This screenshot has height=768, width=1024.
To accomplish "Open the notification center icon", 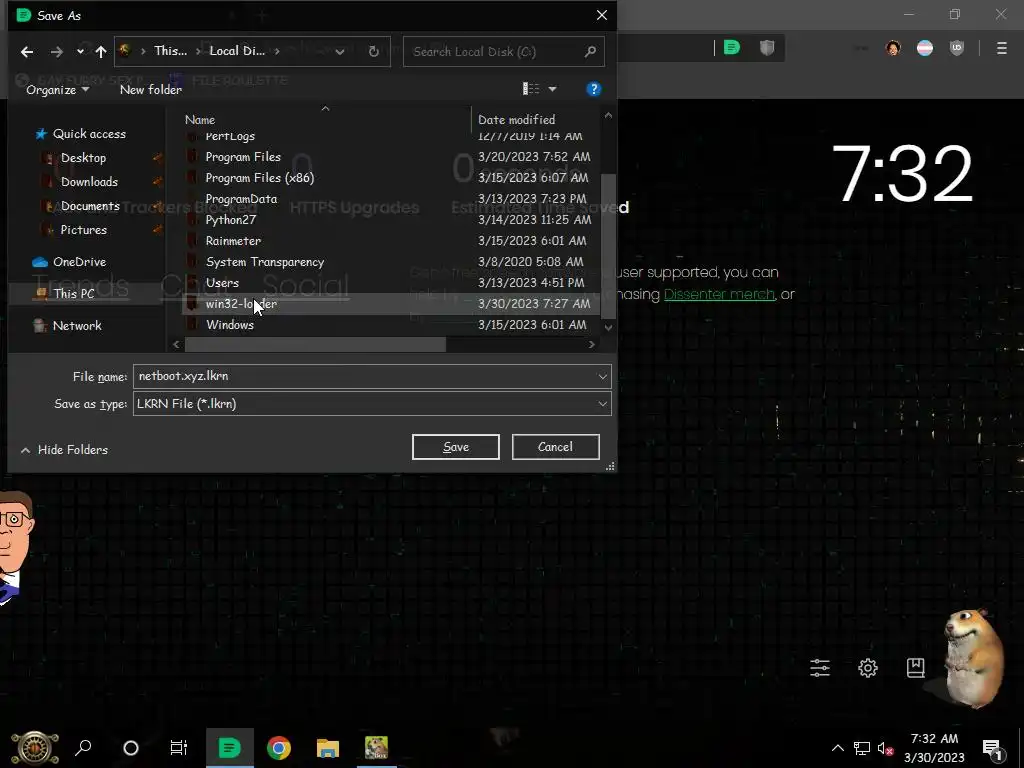I will 992,749.
